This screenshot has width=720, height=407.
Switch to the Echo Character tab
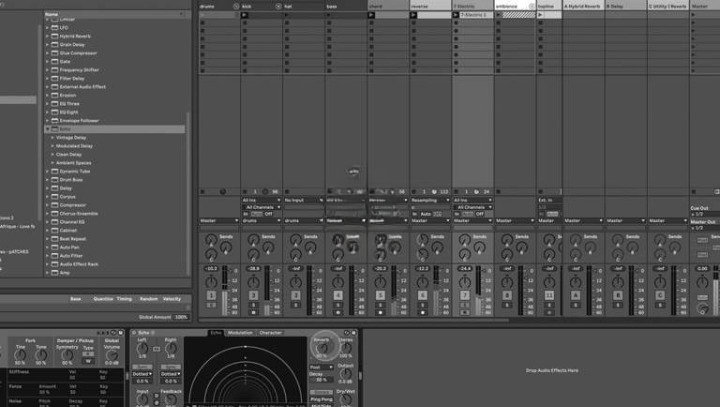270,333
